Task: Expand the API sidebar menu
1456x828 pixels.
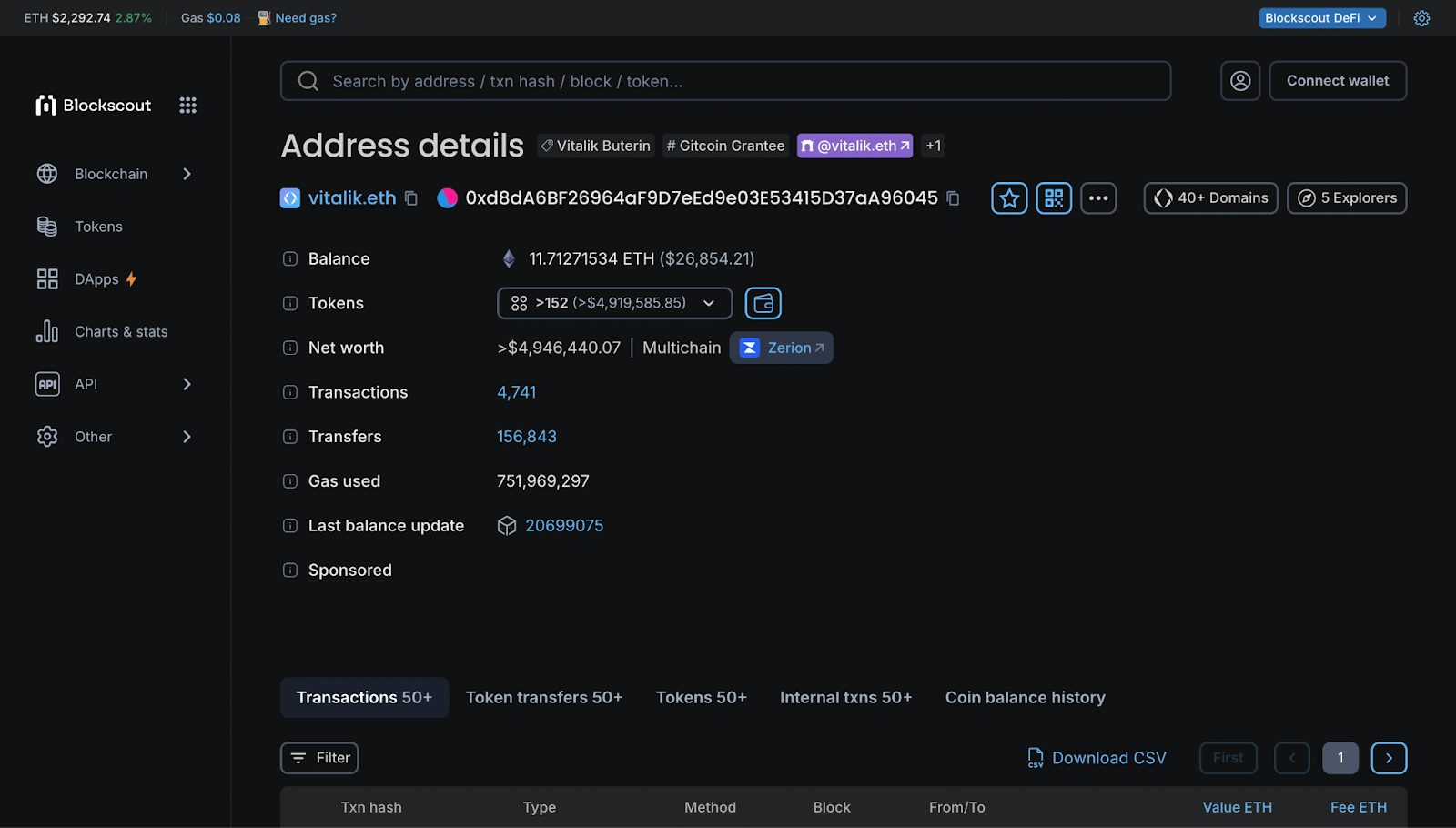Action: point(115,384)
